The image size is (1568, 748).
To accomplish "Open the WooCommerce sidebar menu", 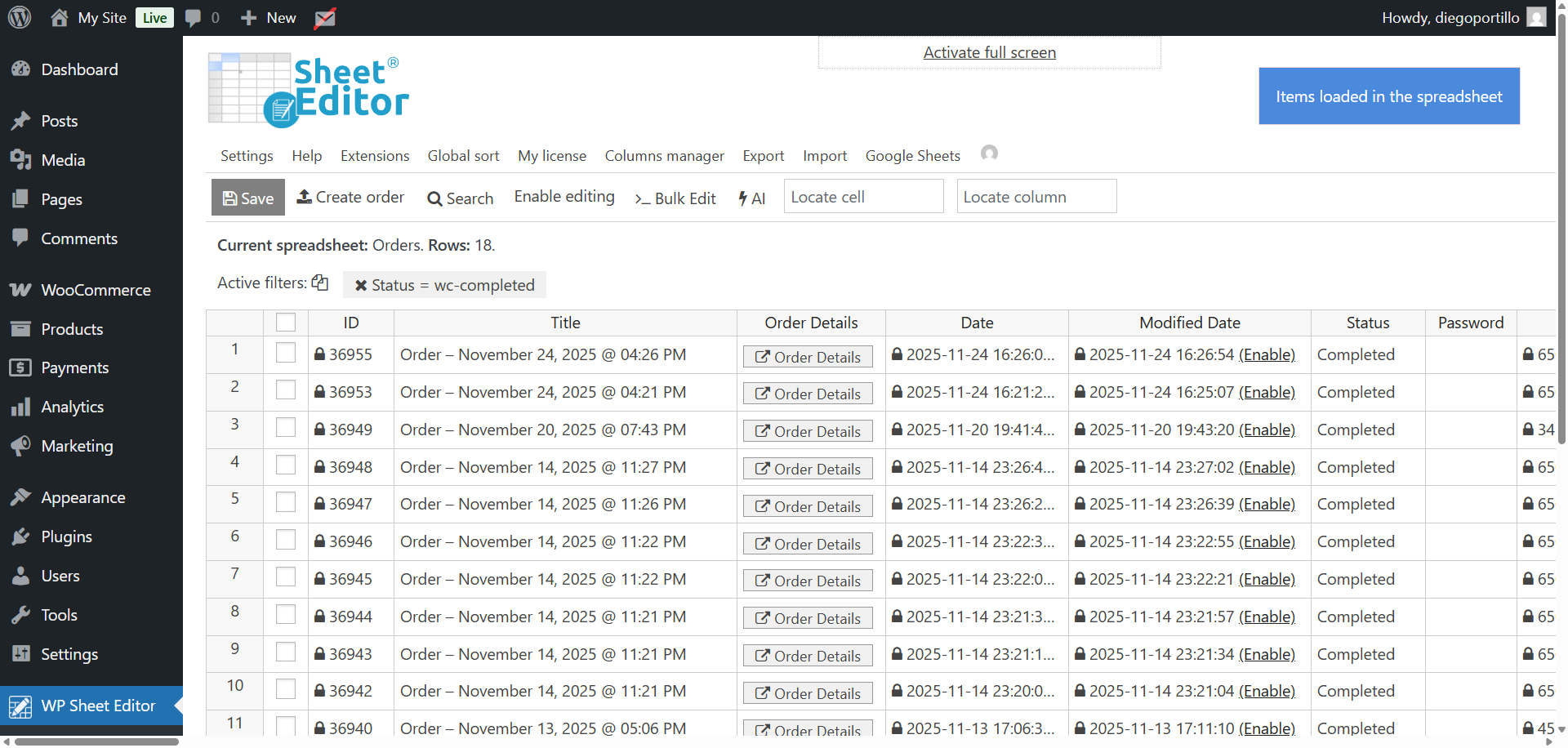I will pyautogui.click(x=96, y=290).
